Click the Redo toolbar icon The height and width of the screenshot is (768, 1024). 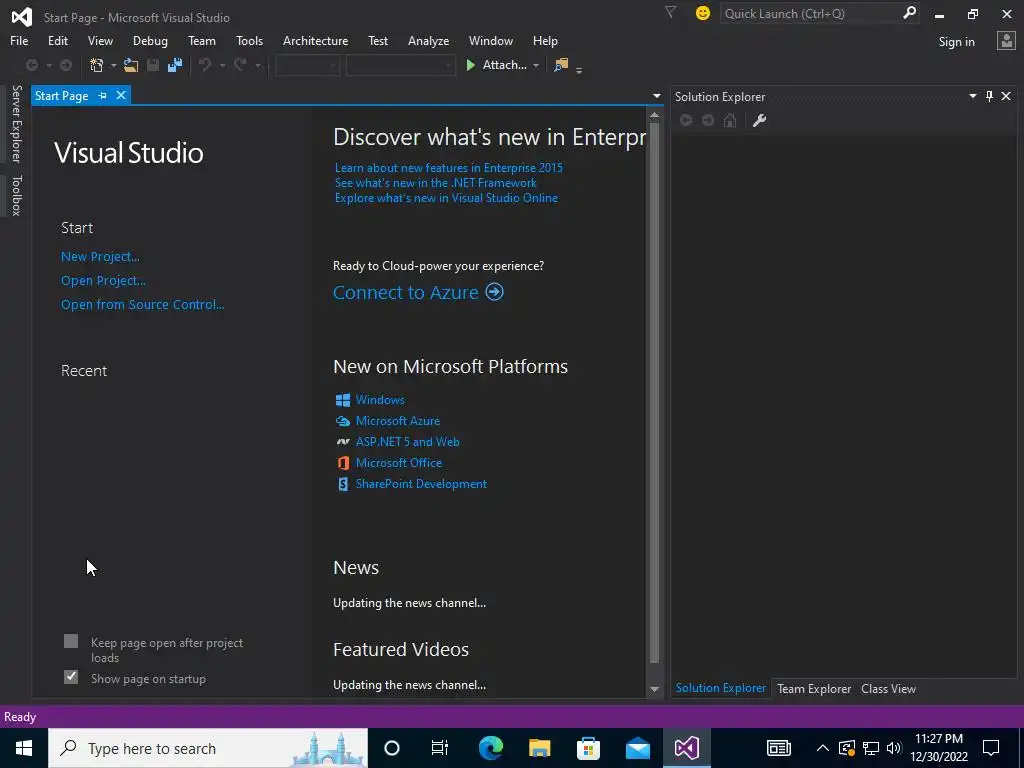click(240, 65)
